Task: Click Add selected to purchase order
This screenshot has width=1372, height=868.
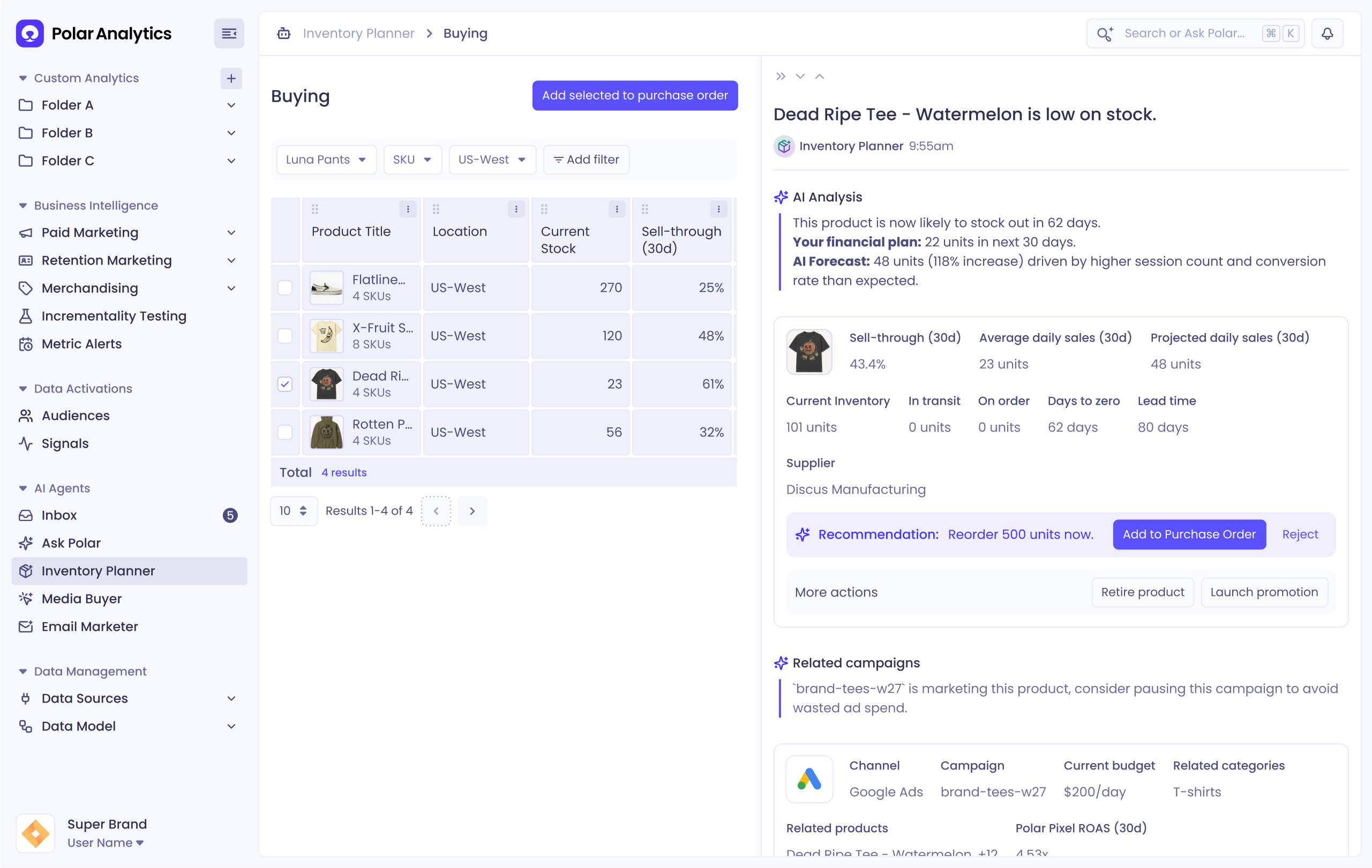Action: pyautogui.click(x=635, y=96)
